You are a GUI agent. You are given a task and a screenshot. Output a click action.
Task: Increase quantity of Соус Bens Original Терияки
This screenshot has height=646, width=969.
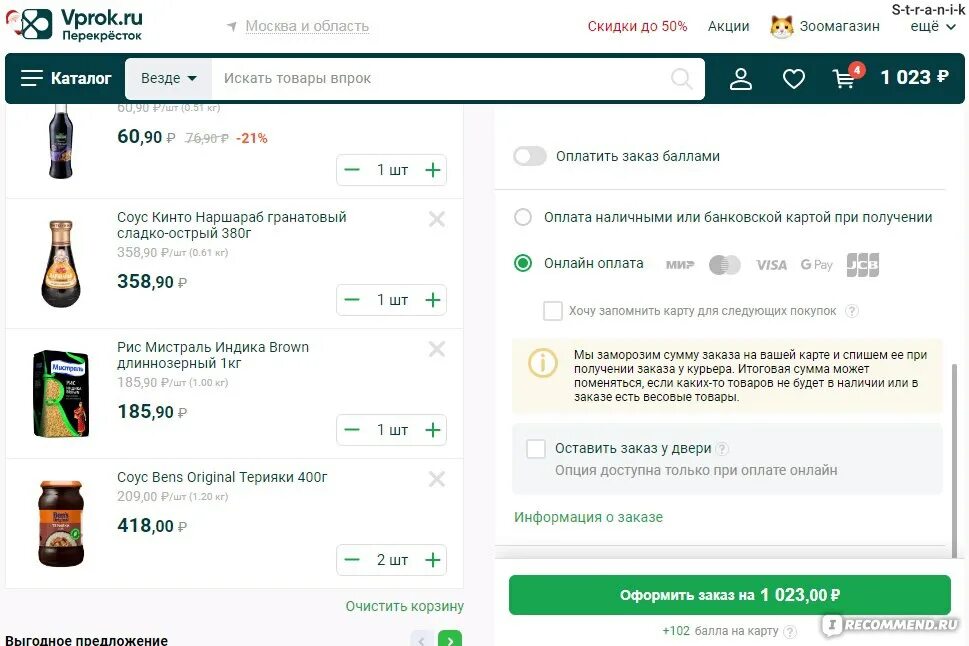click(433, 560)
